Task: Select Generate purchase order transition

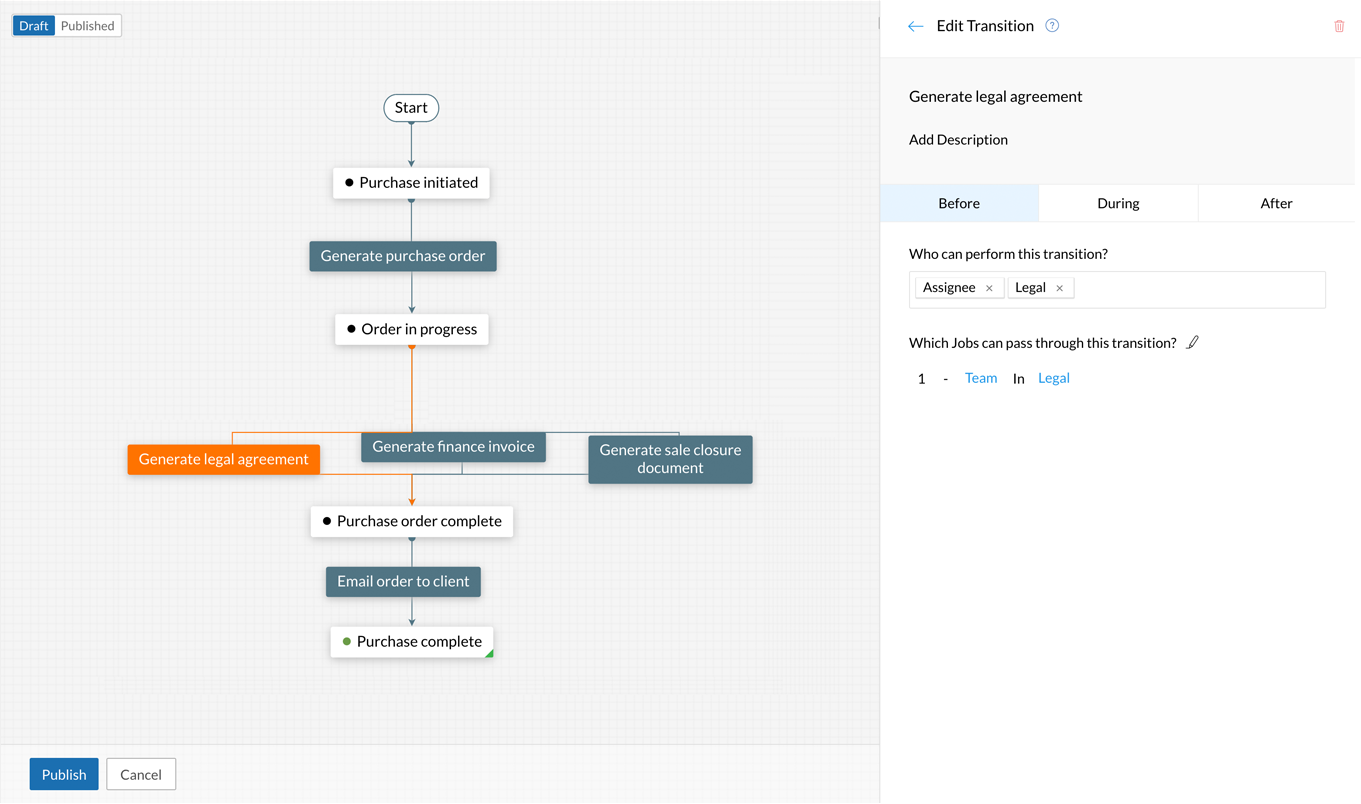Action: pos(403,256)
